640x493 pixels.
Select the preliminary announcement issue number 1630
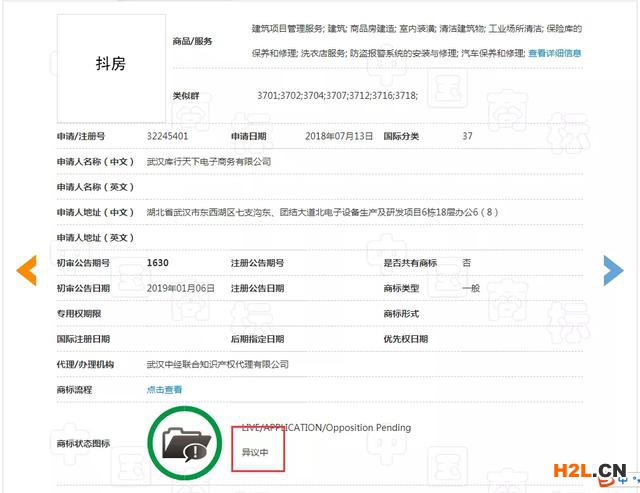click(x=158, y=263)
